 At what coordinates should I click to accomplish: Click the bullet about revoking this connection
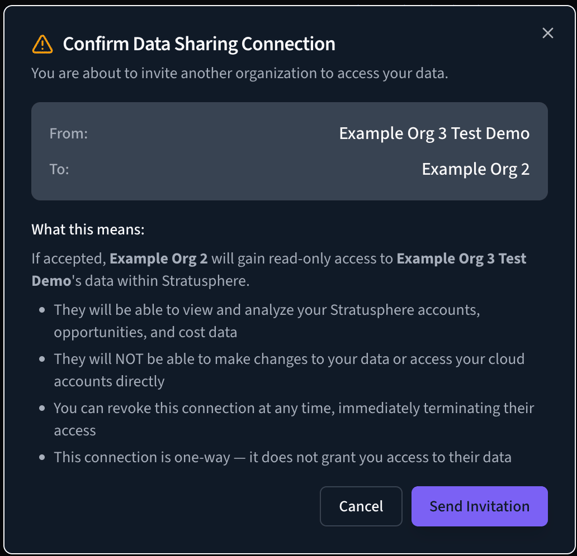coord(294,419)
